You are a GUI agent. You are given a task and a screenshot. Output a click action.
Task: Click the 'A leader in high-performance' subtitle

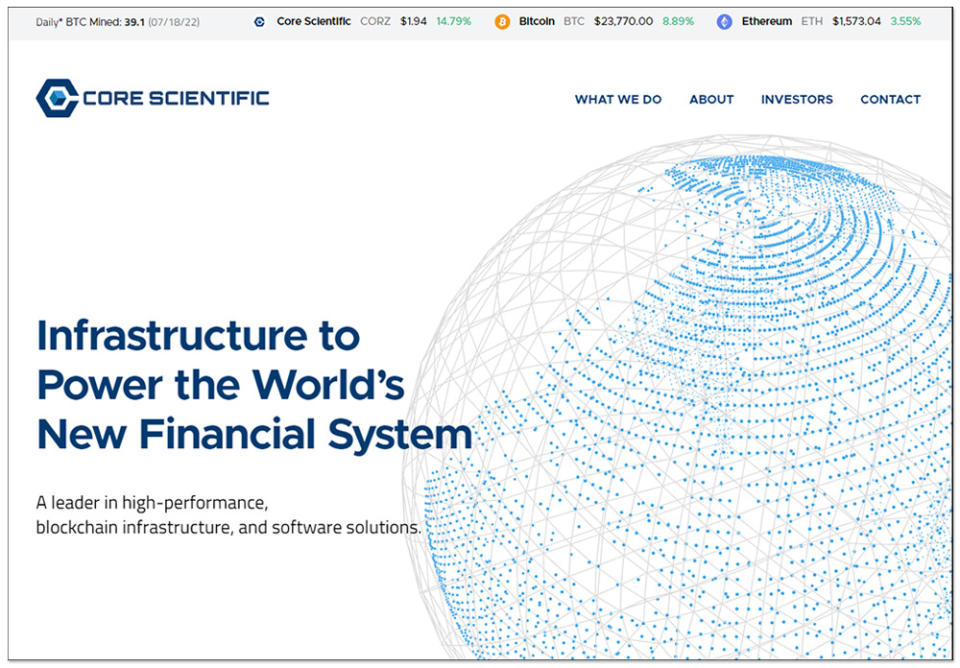tap(228, 515)
